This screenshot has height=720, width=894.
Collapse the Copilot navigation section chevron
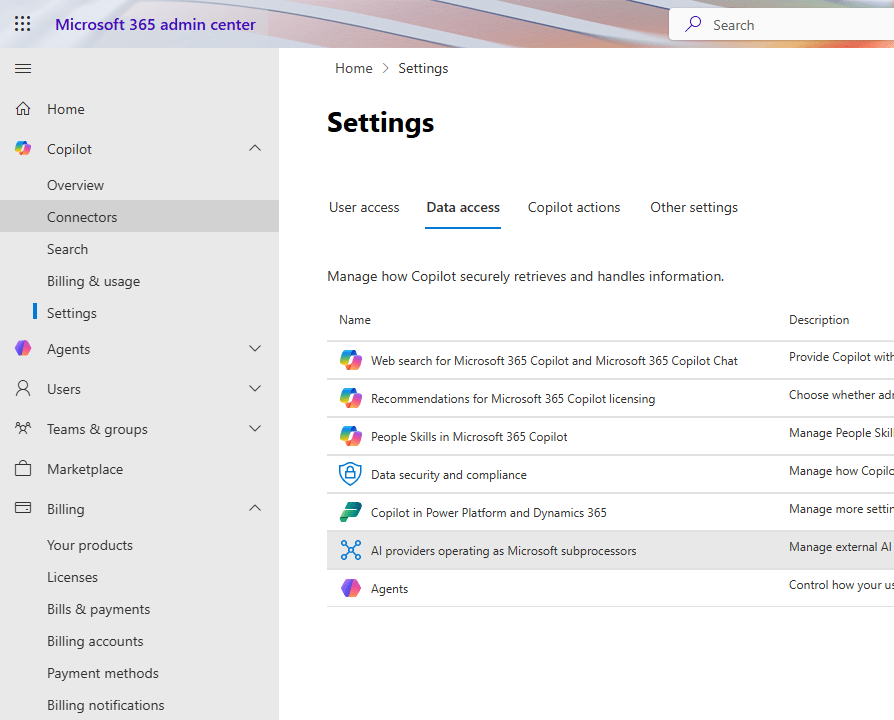point(255,148)
